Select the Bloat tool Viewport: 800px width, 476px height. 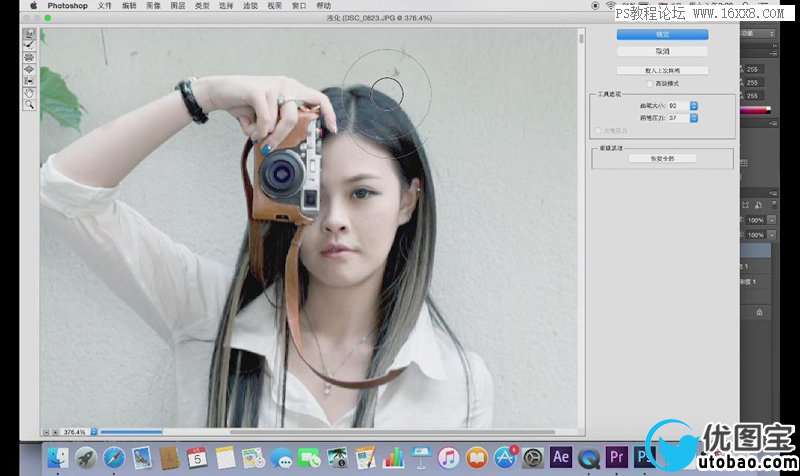[x=29, y=69]
